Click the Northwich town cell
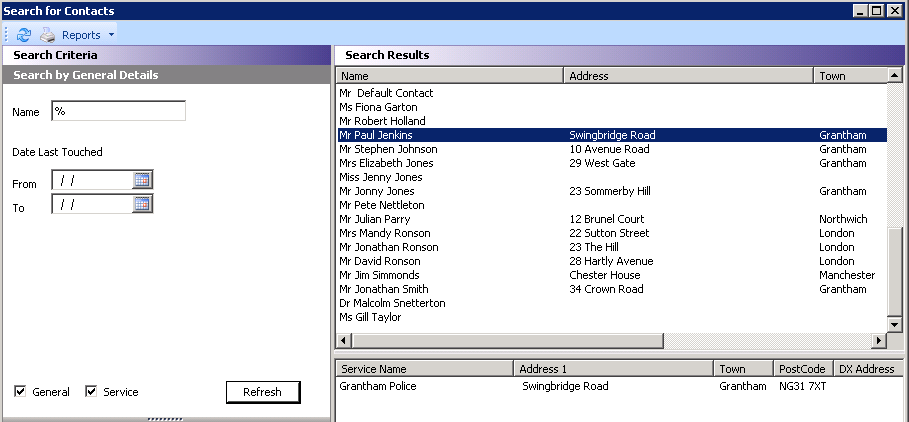The image size is (909, 422). [x=843, y=219]
